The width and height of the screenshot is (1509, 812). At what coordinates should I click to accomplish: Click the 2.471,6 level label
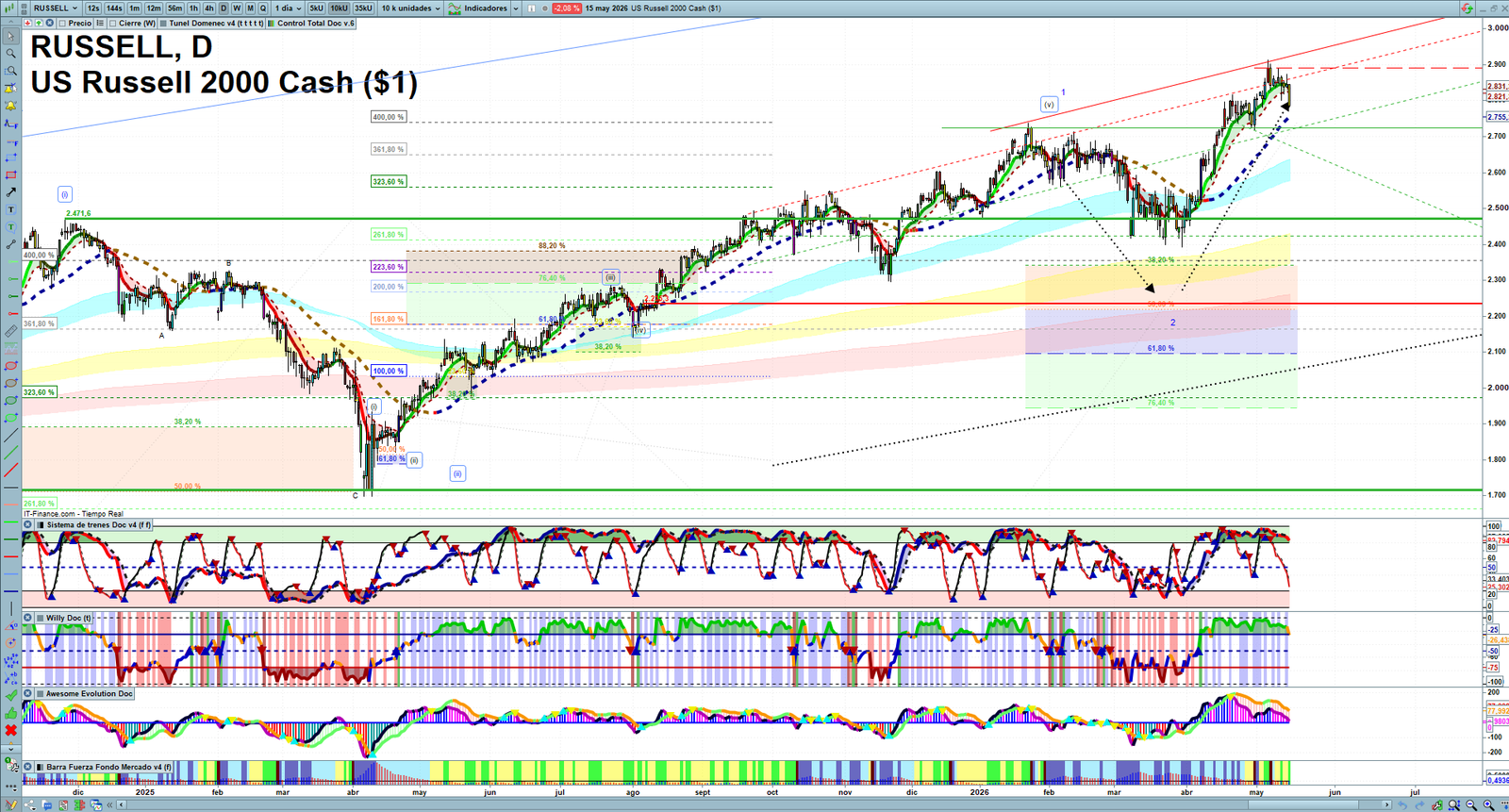pos(78,214)
